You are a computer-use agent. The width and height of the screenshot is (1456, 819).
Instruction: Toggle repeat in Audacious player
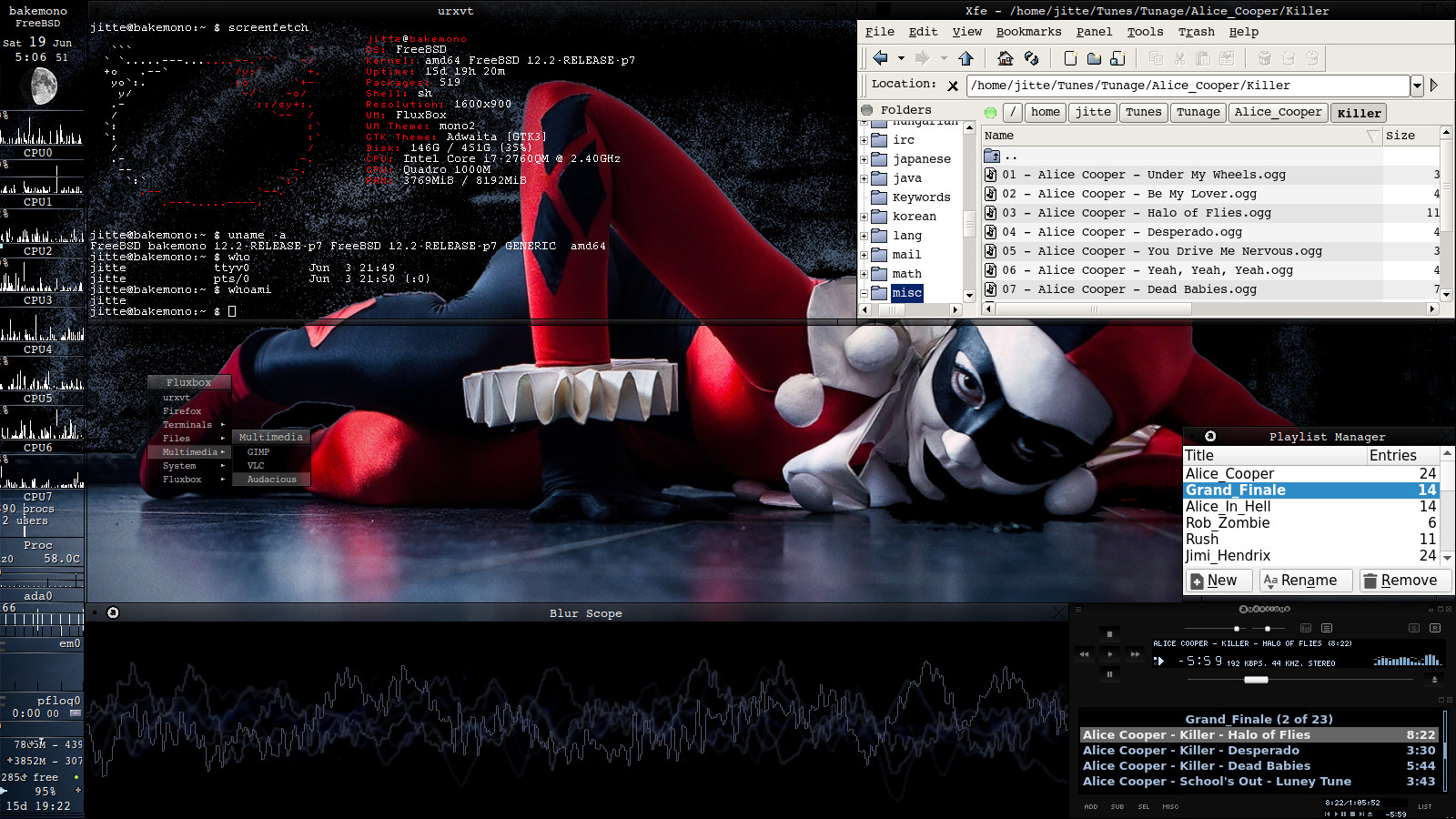[1435, 628]
